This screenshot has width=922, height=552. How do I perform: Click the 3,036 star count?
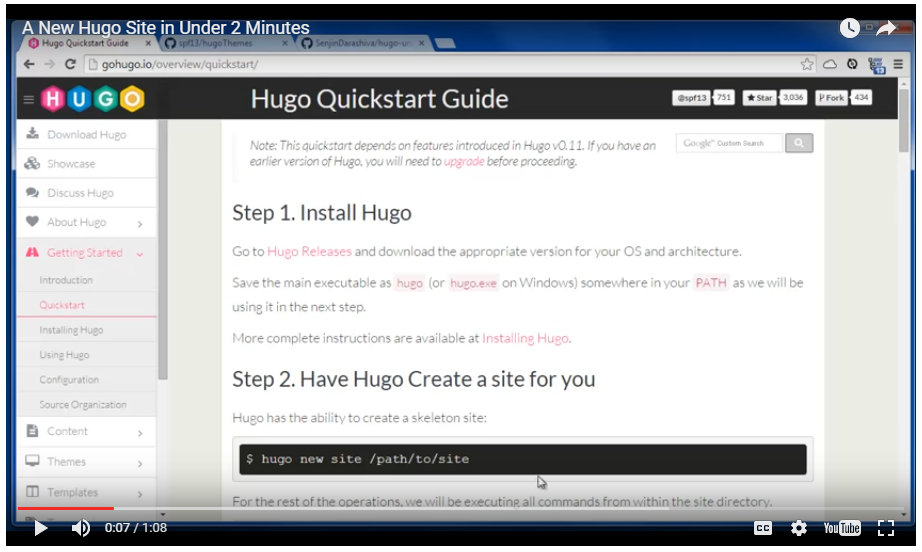point(793,98)
